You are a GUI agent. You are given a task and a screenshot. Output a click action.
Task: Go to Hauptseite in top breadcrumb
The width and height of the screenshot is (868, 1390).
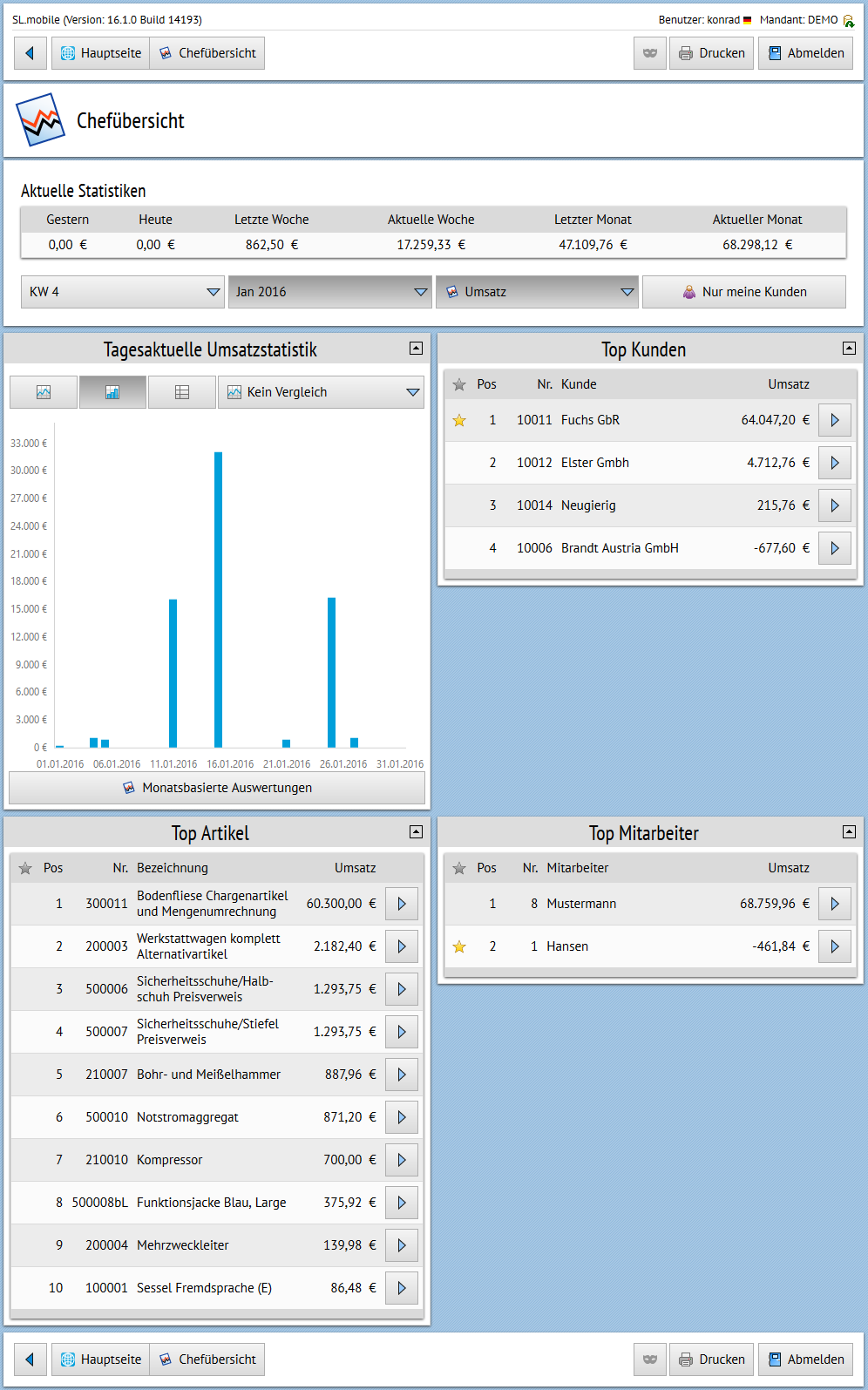pos(101,53)
